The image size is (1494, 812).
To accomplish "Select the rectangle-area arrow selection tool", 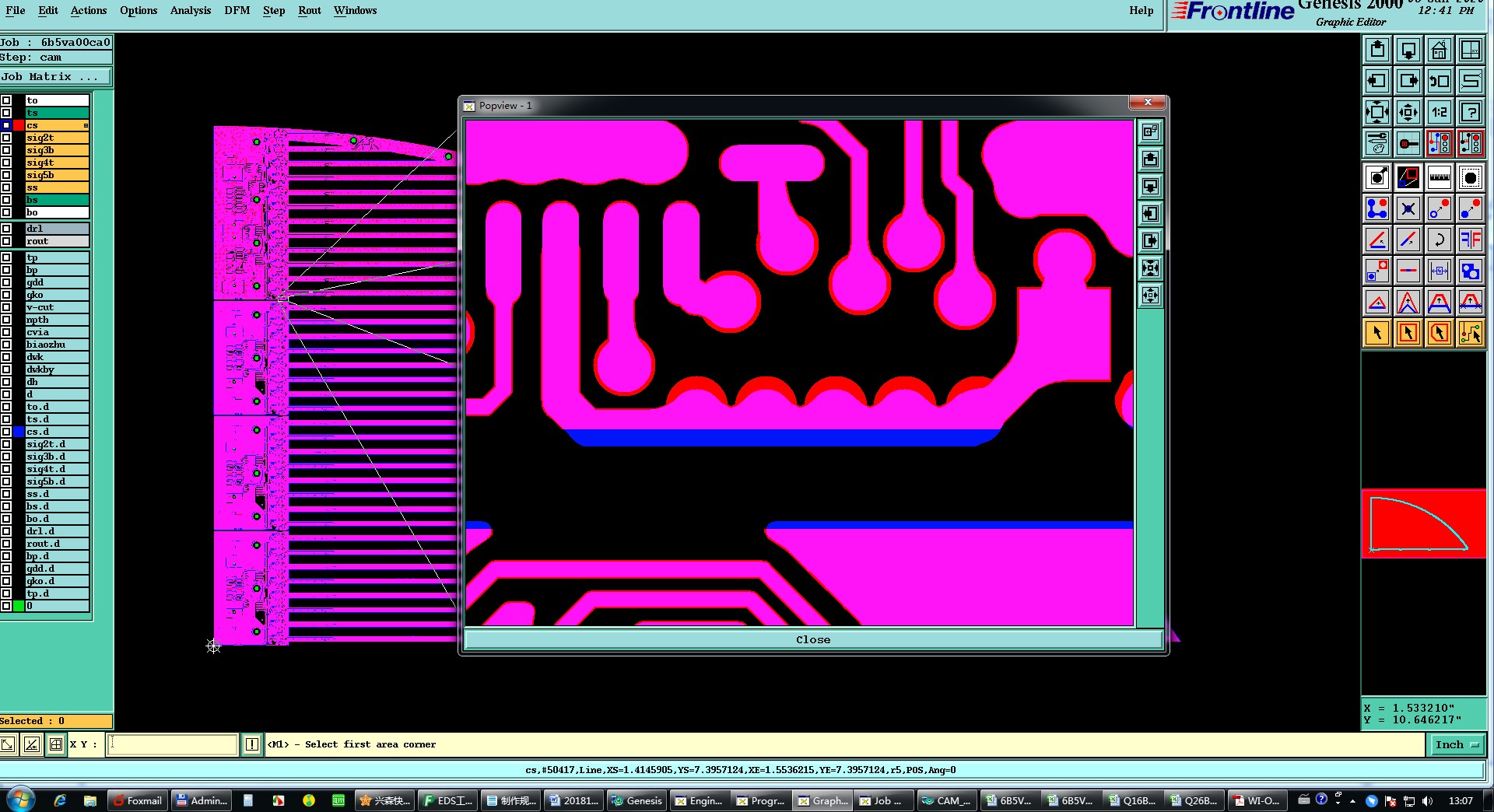I will [x=1408, y=333].
